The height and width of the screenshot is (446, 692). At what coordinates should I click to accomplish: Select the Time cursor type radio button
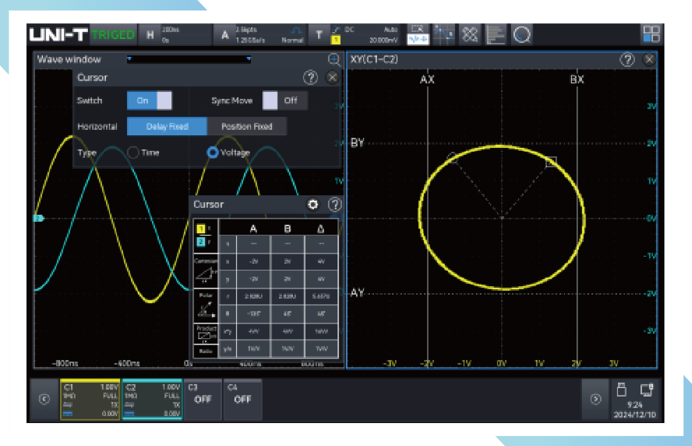point(133,153)
